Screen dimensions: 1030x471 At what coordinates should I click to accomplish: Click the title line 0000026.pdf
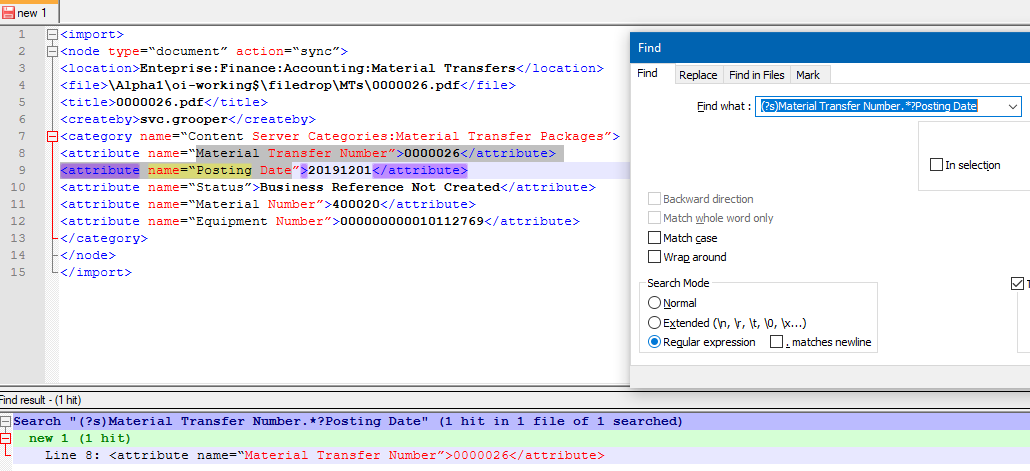point(164,102)
